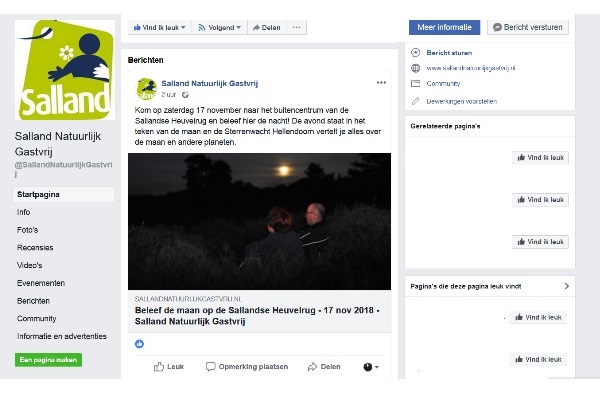600x400 pixels.
Task: Click Opmerking plaatsen under the post
Action: [x=247, y=367]
